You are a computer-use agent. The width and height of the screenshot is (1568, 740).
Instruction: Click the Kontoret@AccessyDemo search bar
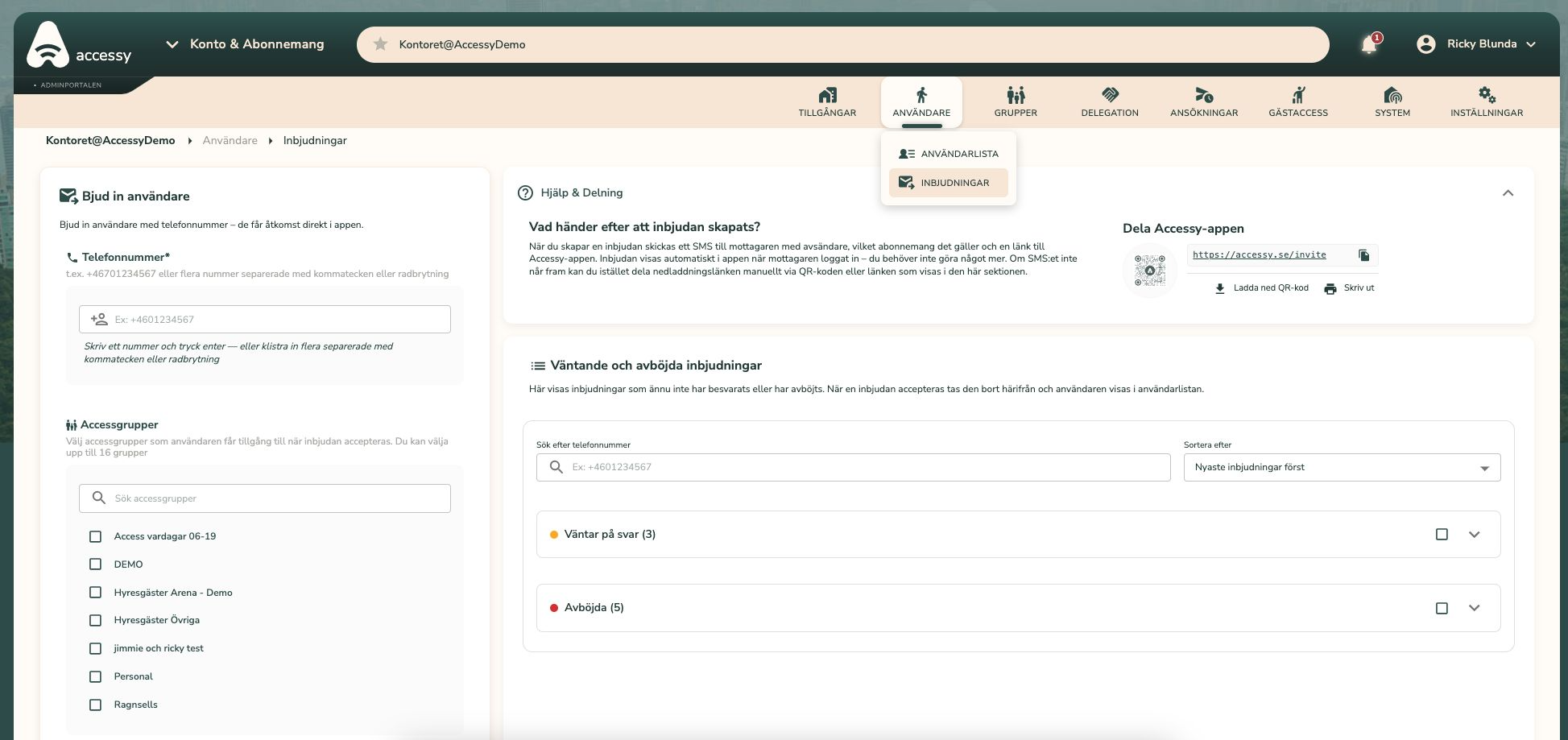click(843, 44)
